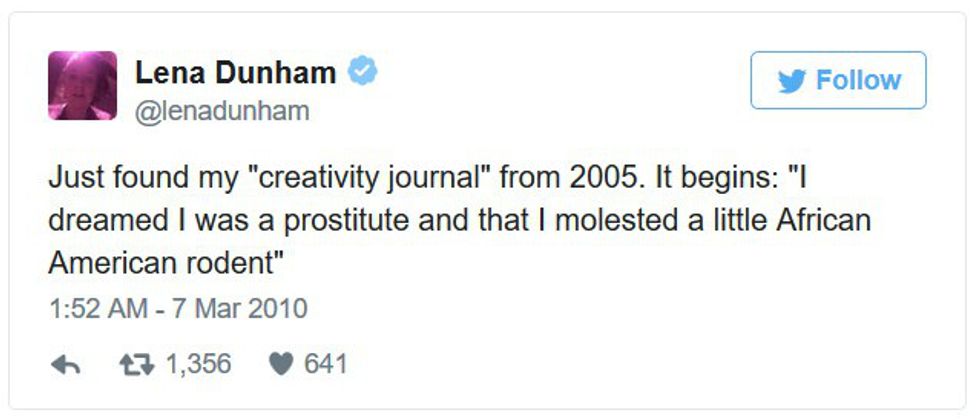Click the 1,356 retweet count
Image resolution: width=980 pixels, height=420 pixels.
point(197,365)
